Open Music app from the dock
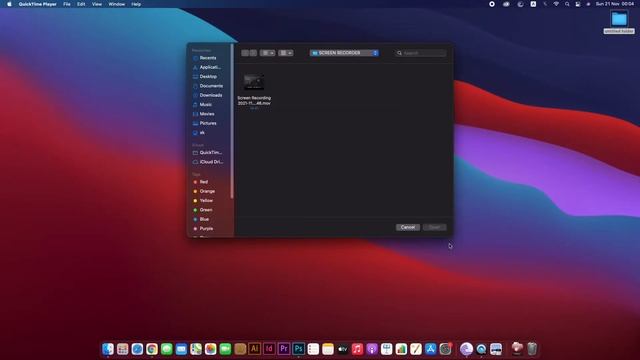This screenshot has width=640, height=360. click(357, 349)
